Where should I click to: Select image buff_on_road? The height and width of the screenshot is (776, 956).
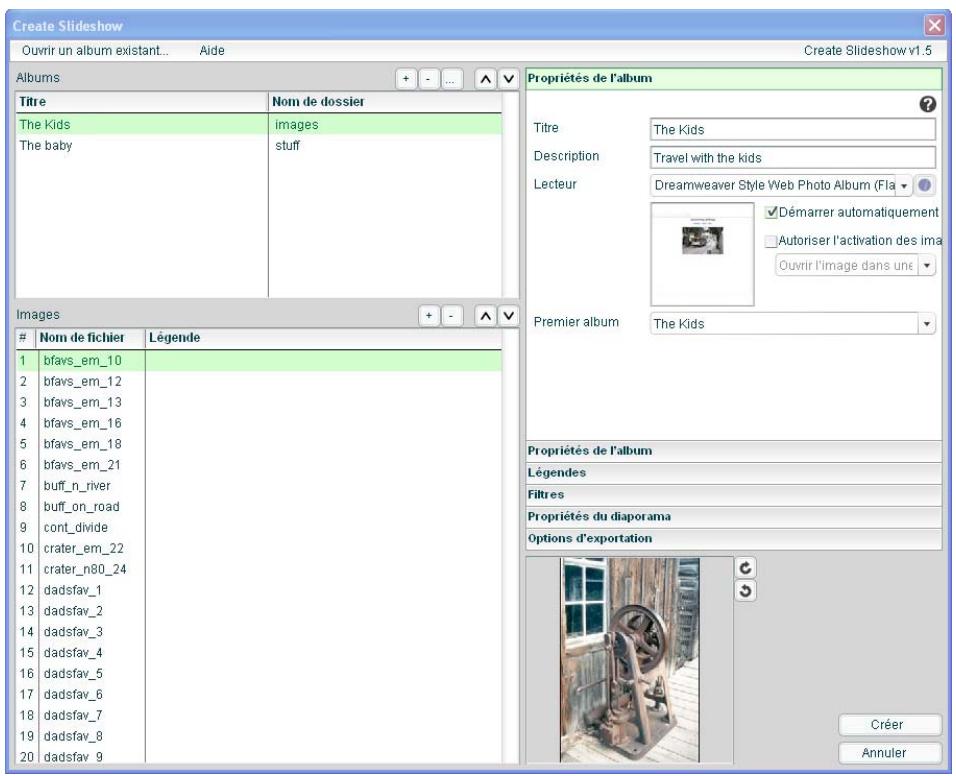[259, 507]
